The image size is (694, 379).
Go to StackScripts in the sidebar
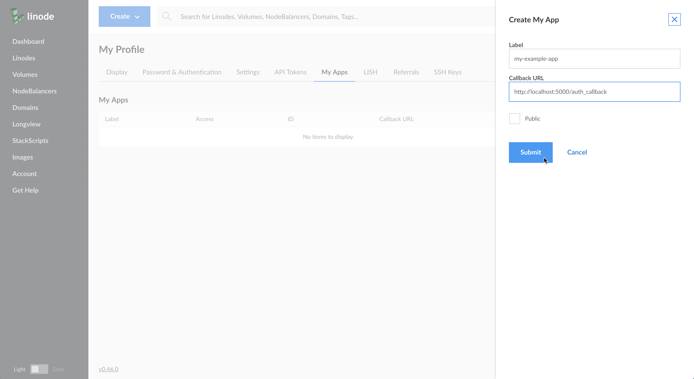(x=30, y=140)
